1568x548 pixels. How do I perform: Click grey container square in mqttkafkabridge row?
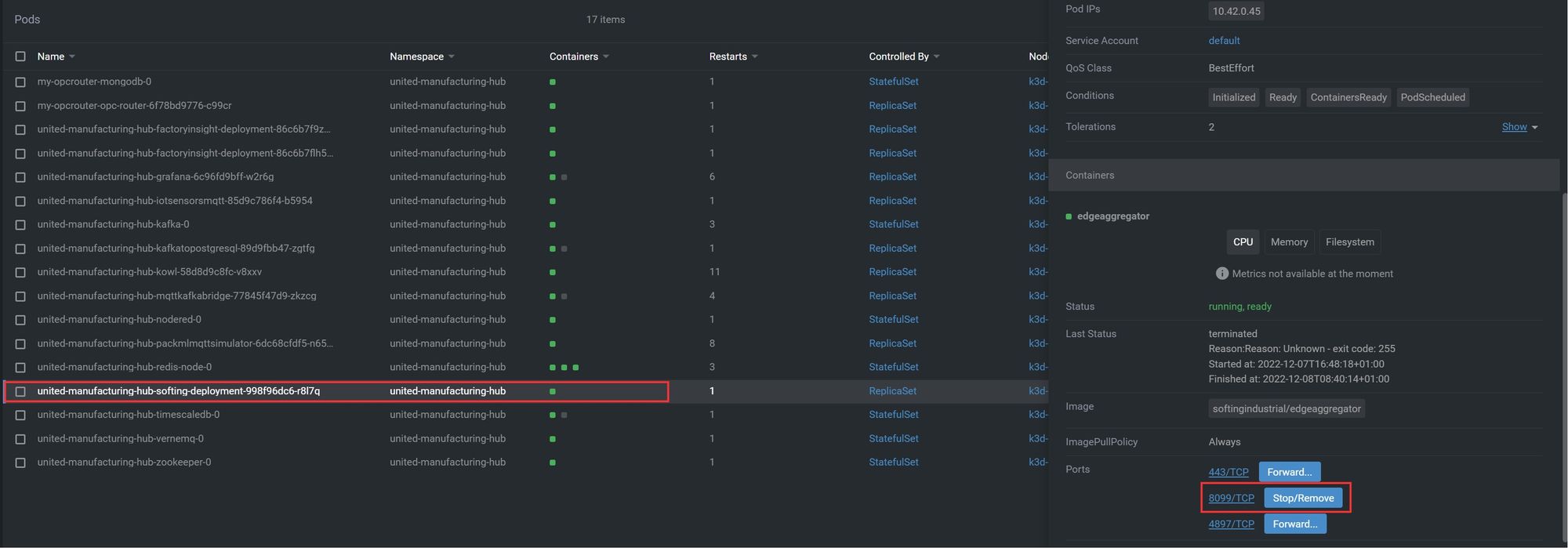coord(564,296)
